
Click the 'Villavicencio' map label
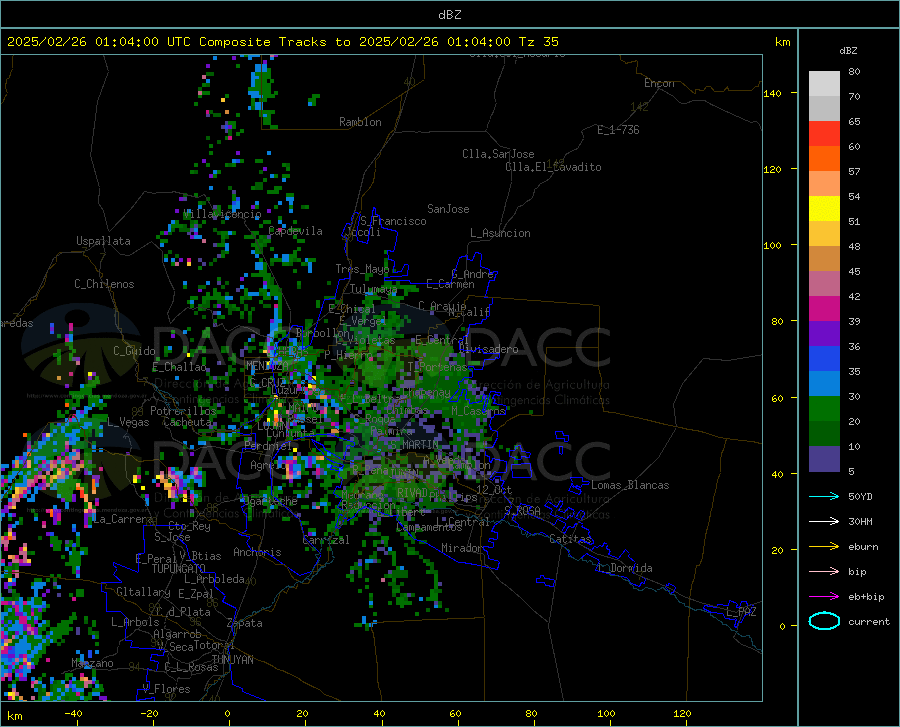(x=222, y=214)
